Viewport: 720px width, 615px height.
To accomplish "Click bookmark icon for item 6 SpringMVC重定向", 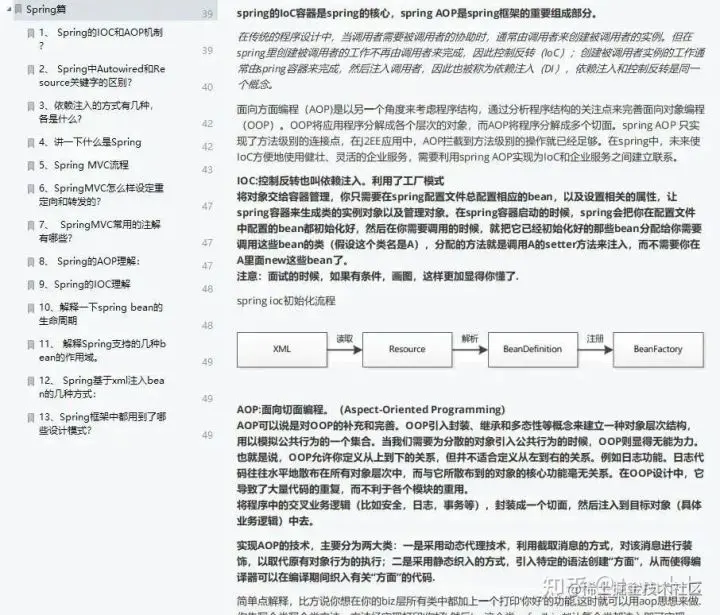I will (31, 189).
